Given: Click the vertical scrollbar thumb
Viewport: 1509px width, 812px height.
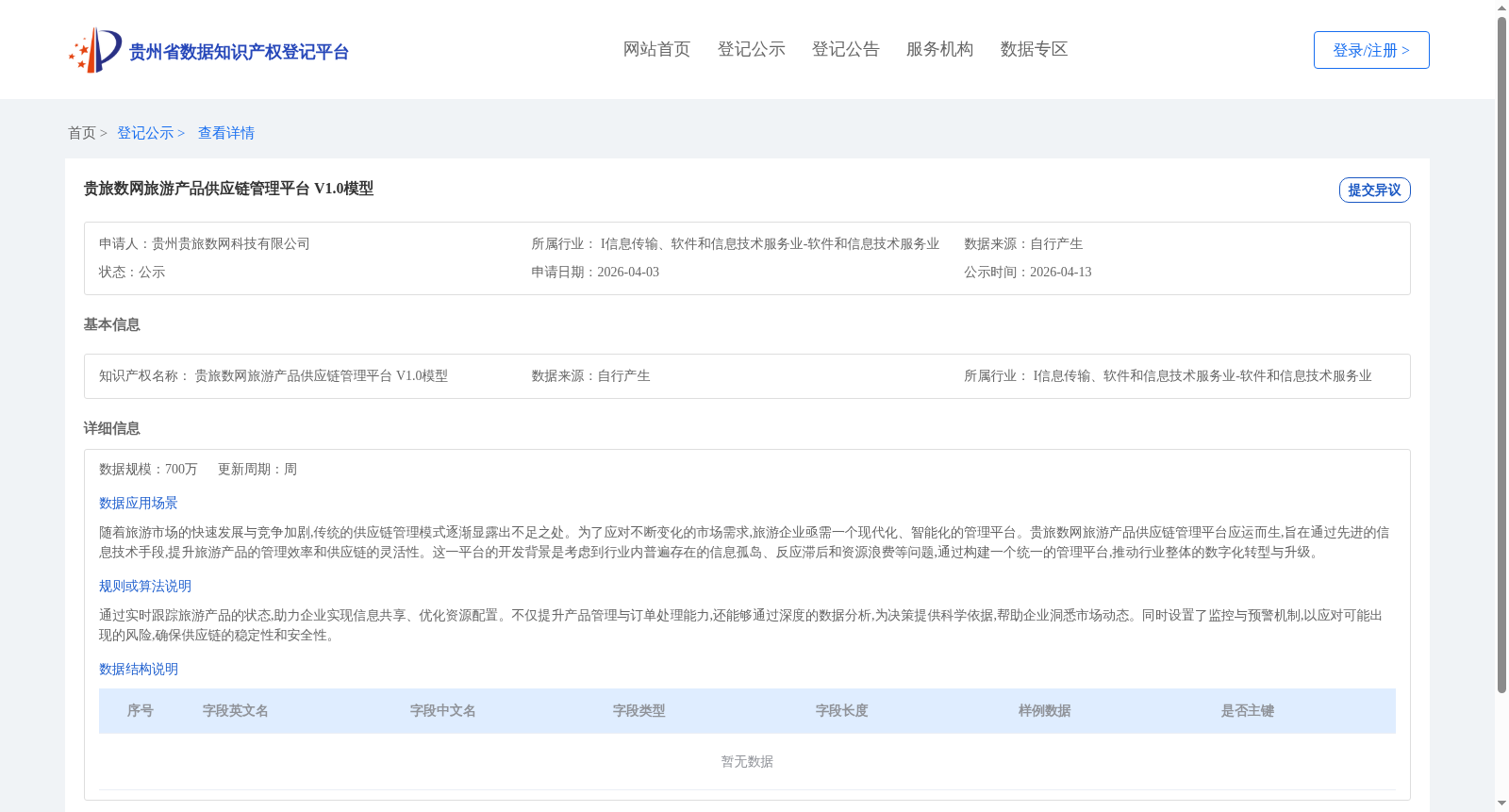Looking at the screenshot, I should point(1501,356).
